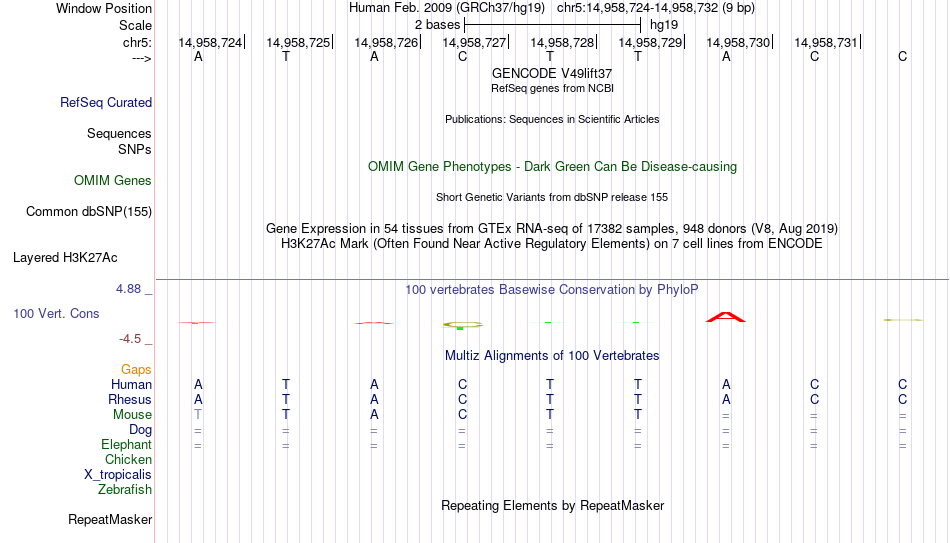This screenshot has width=950, height=543.
Task: Open the 100 Vert. Cons track label
Action: click(x=56, y=313)
